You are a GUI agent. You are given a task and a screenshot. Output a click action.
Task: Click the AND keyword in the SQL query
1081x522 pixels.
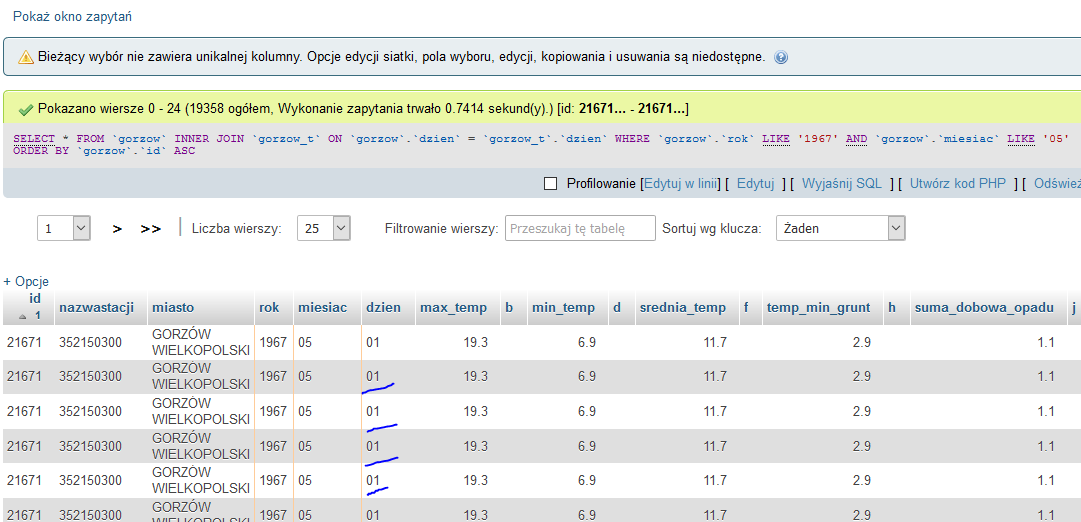point(856,139)
